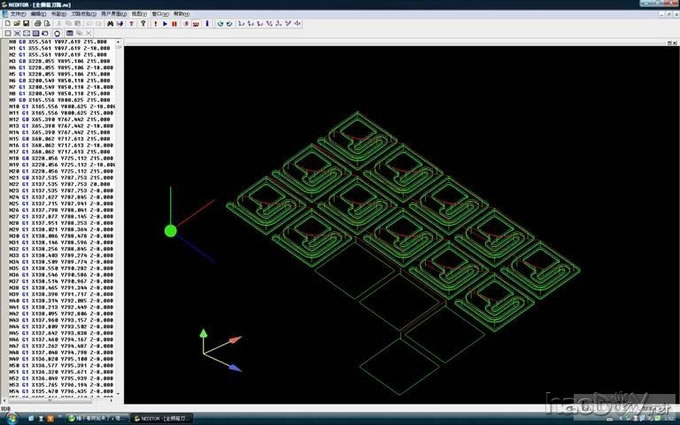Open the 编辑(E) menu
The width and height of the screenshot is (680, 425).
point(38,14)
